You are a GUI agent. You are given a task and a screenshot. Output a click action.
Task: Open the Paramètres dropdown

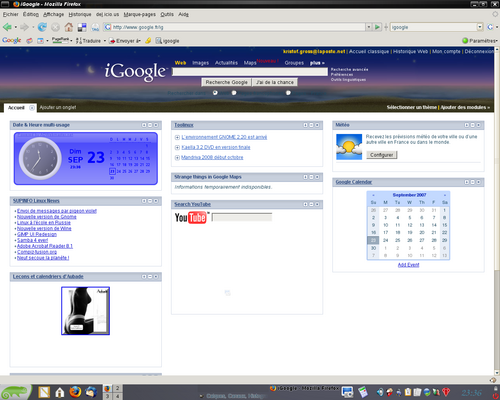click(x=480, y=41)
